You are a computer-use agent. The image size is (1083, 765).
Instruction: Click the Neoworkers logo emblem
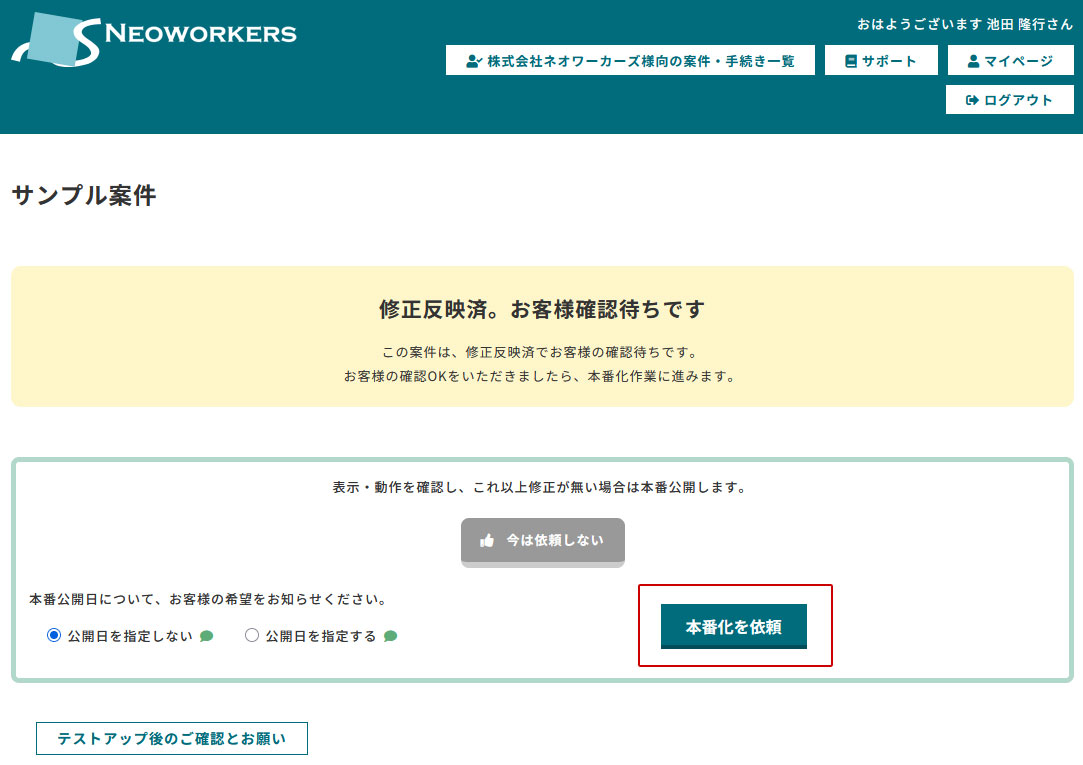55,40
